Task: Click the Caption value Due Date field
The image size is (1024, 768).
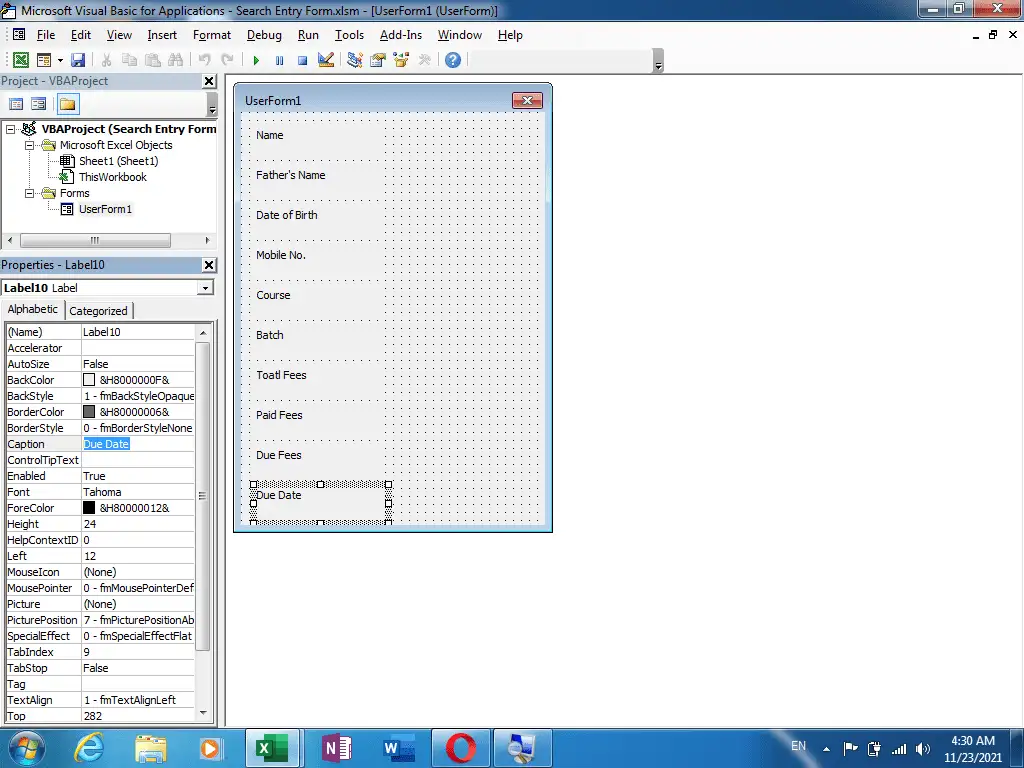Action: (x=138, y=444)
